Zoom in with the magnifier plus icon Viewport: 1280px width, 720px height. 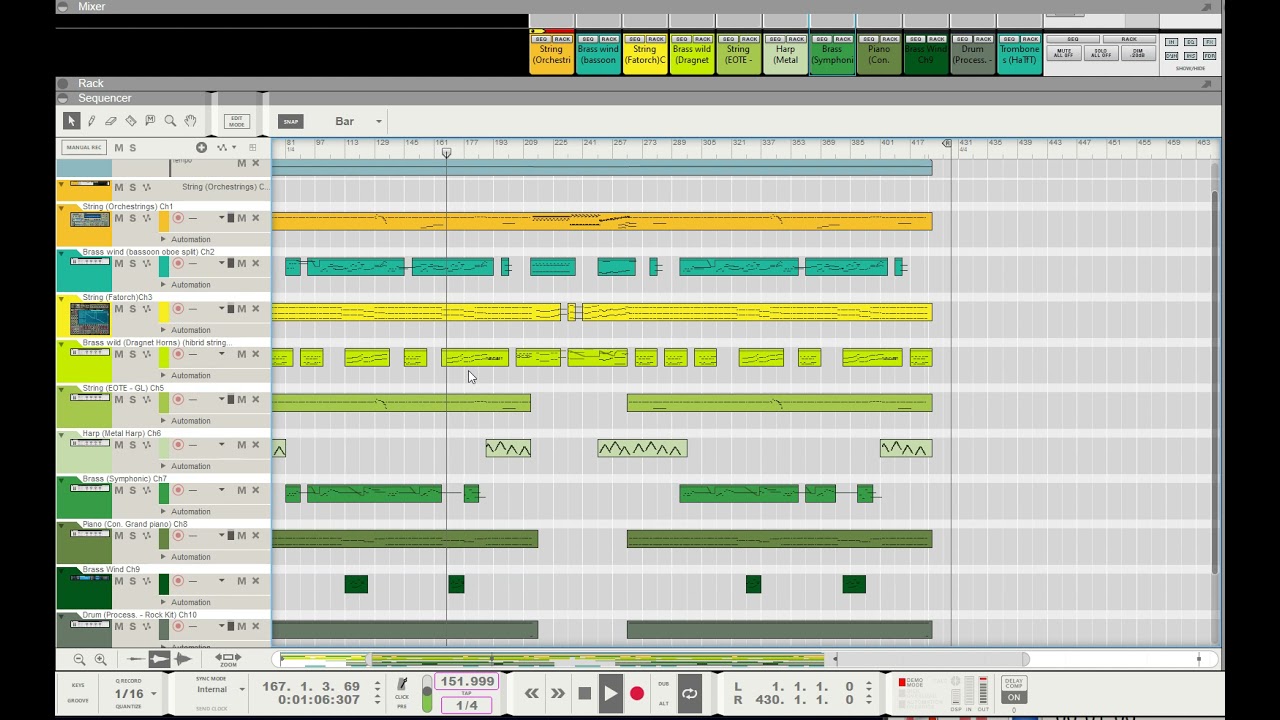[100, 659]
